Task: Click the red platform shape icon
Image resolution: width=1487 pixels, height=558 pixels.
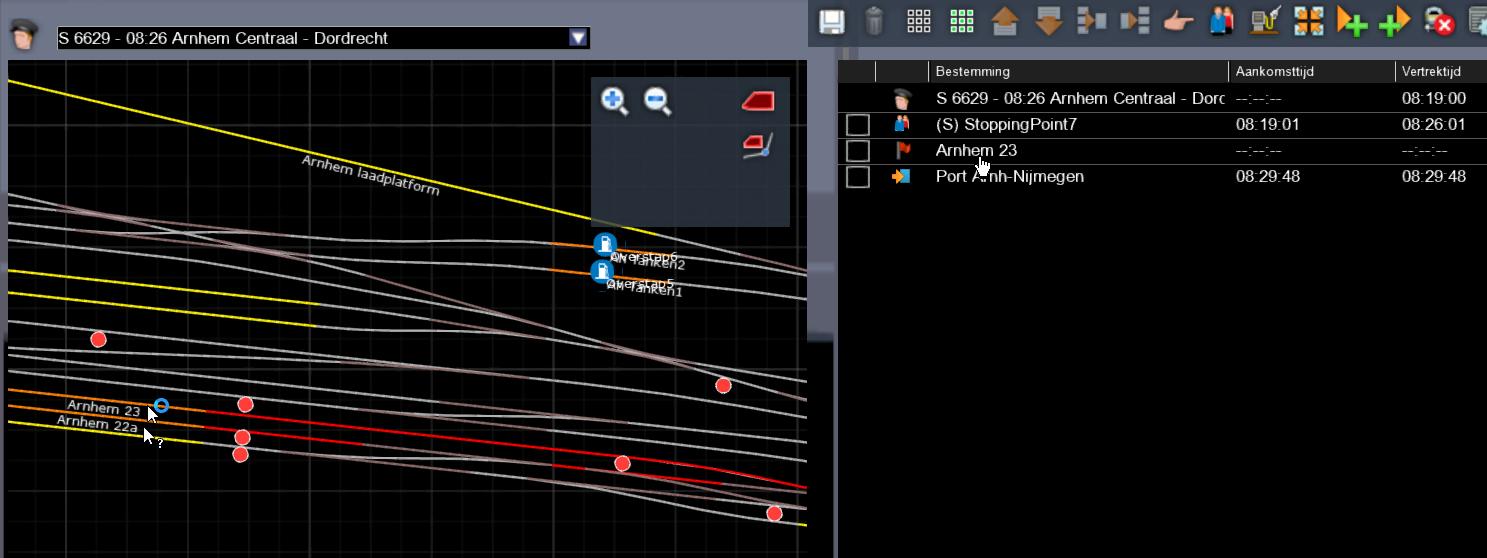Action: [x=758, y=101]
